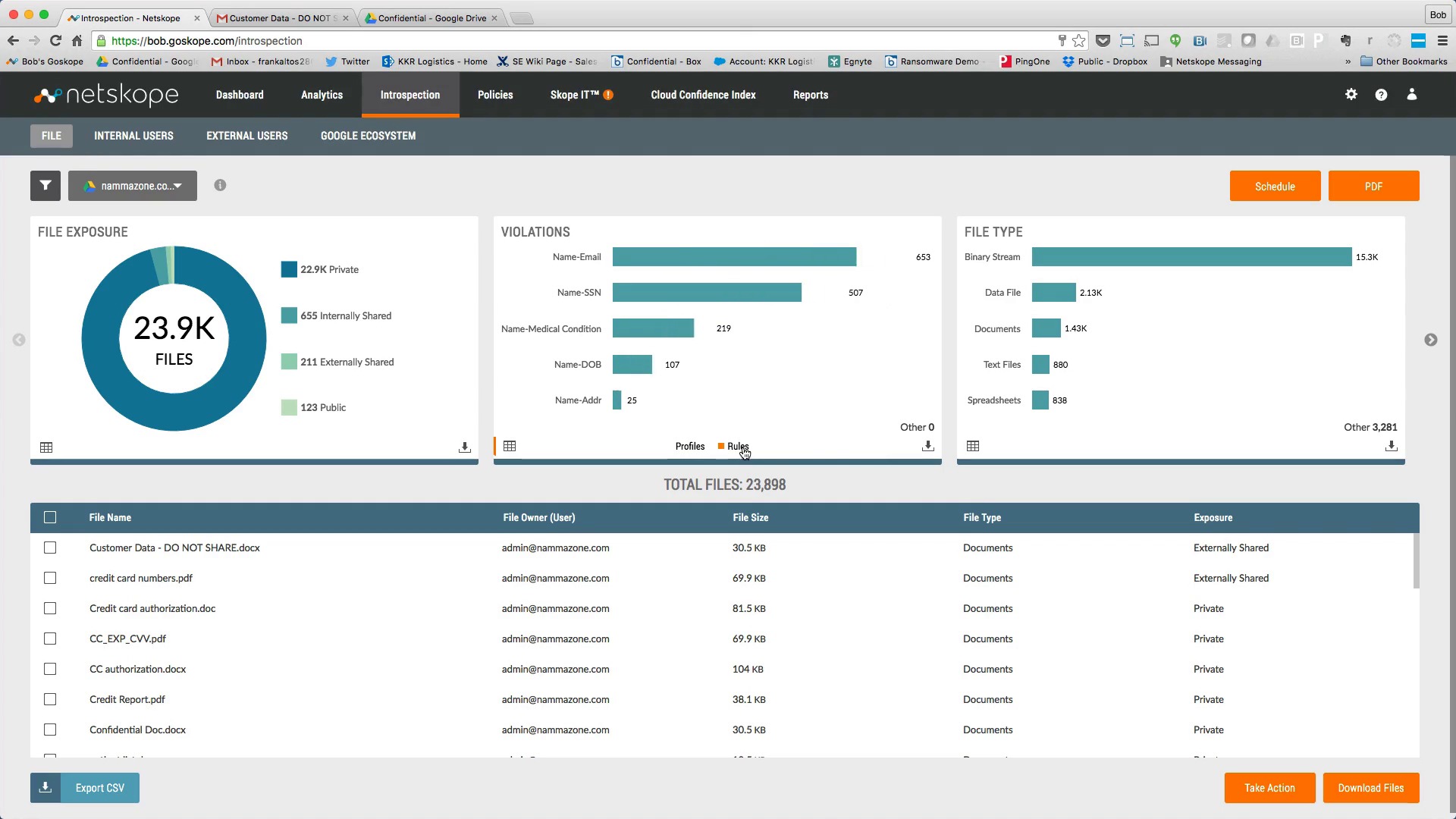Open the filter panel using the funnel icon
This screenshot has width=1456, height=819.
click(x=45, y=186)
